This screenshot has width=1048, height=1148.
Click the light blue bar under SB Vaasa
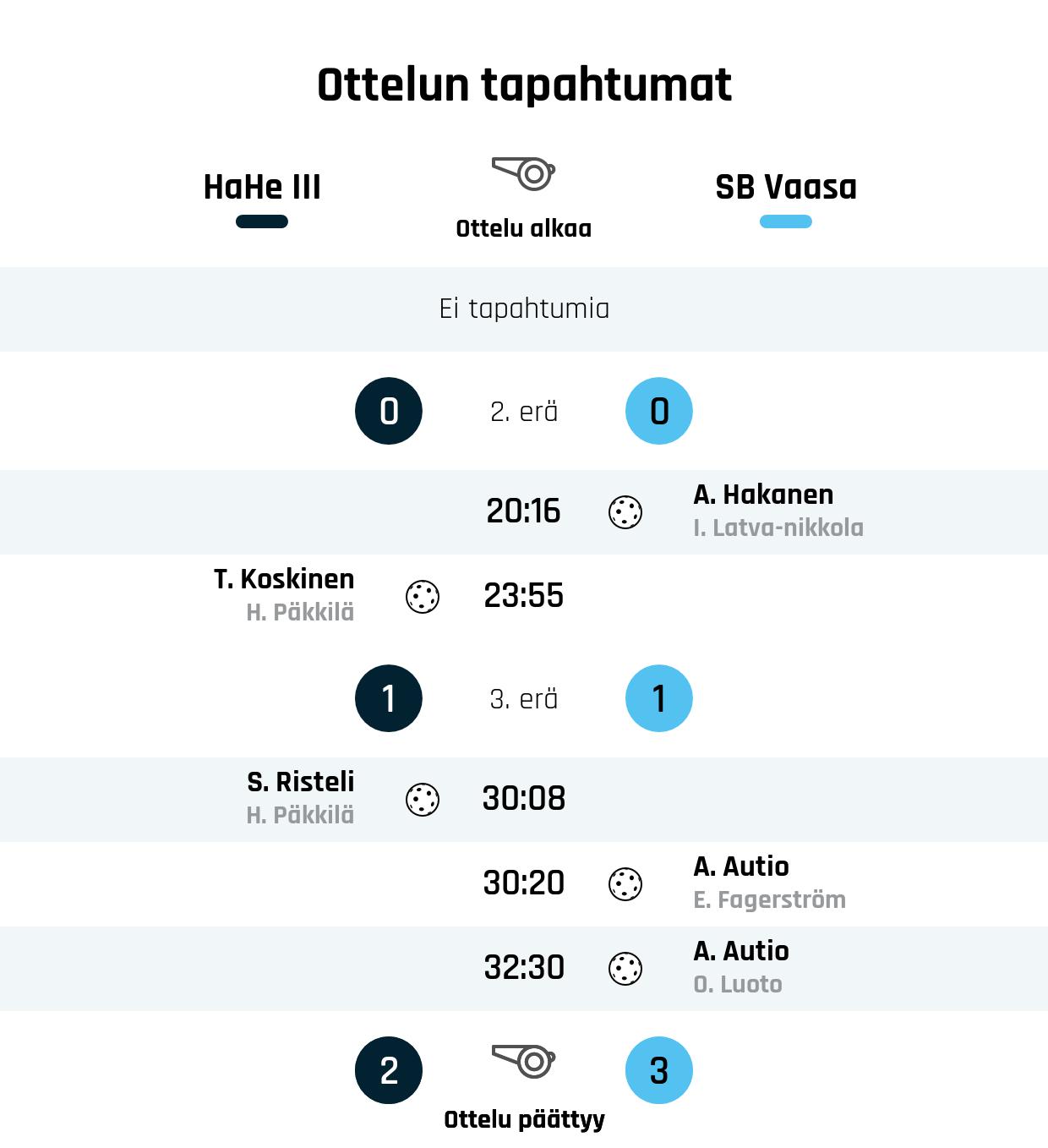click(786, 221)
